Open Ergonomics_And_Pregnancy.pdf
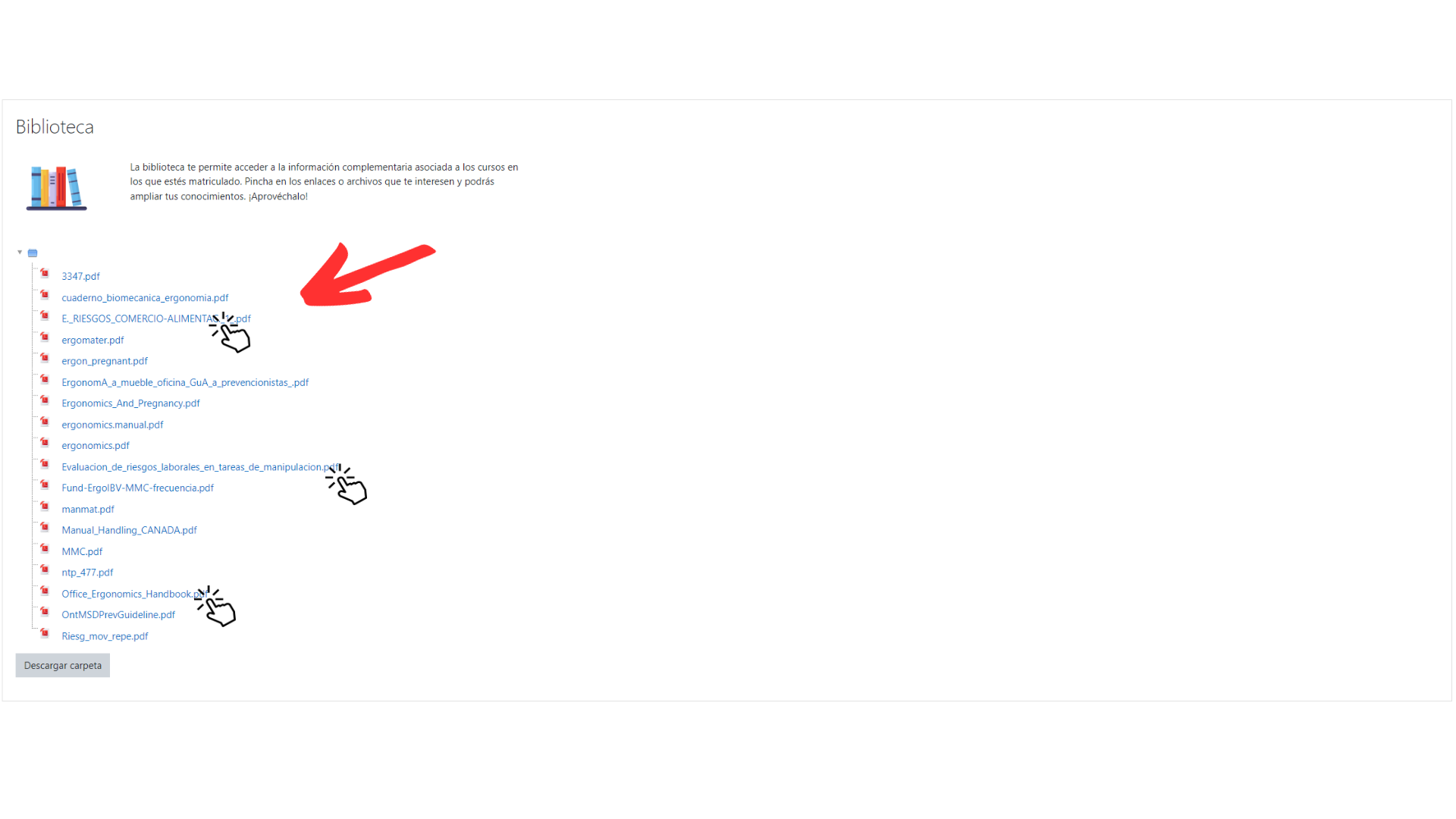This screenshot has height=819, width=1456. click(x=130, y=403)
